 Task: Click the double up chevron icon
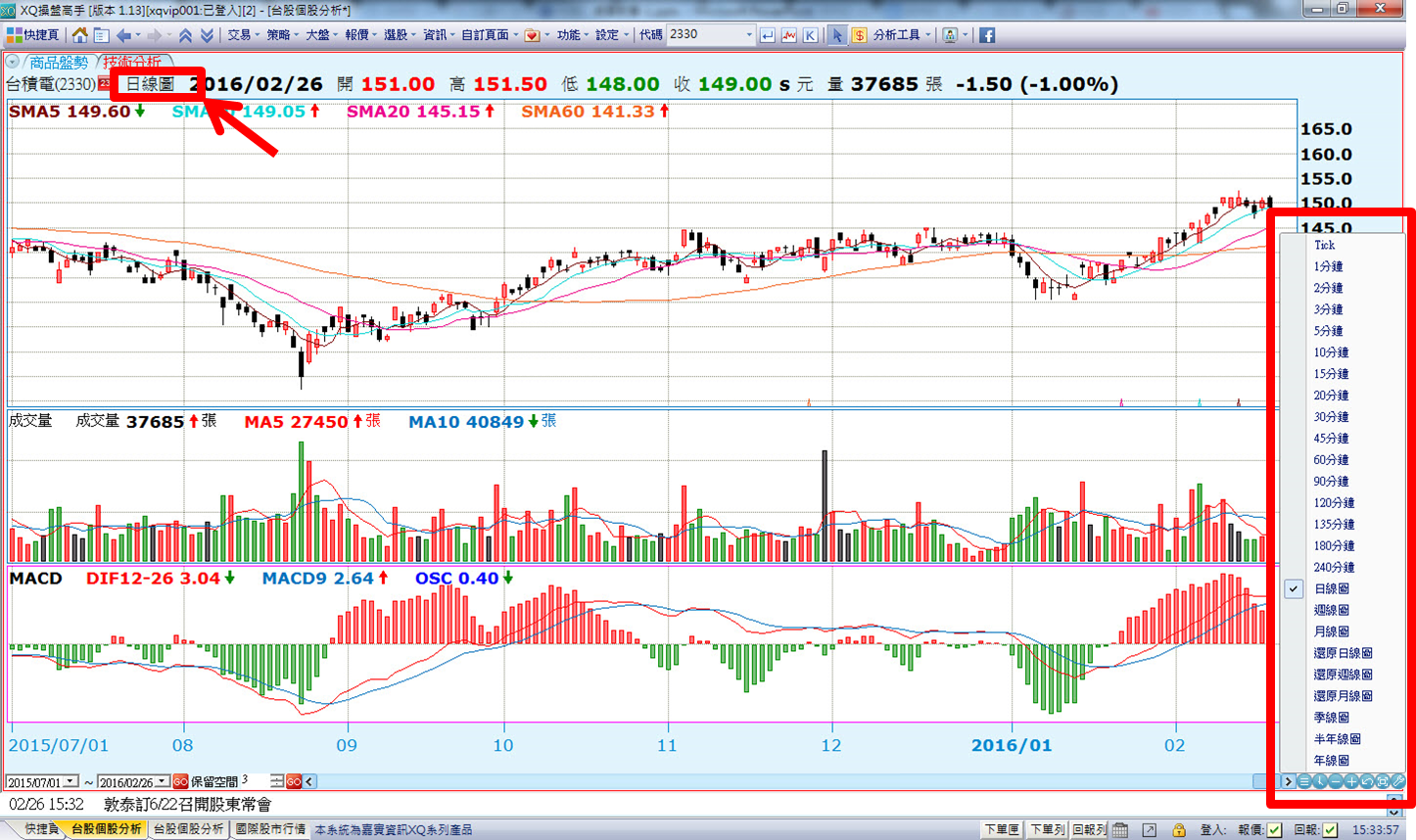[x=184, y=35]
